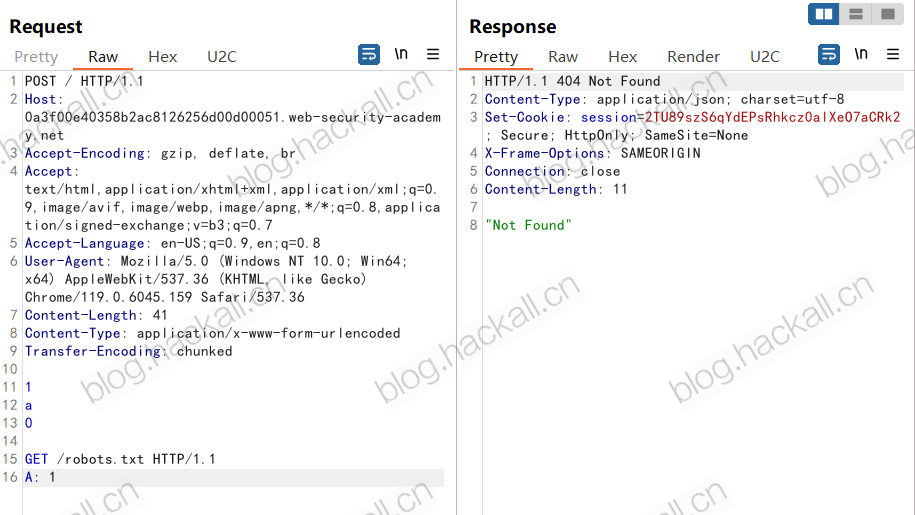Viewport: 915px width, 515px height.
Task: Place cursor on the GET /robots.txt line
Action: (120, 459)
